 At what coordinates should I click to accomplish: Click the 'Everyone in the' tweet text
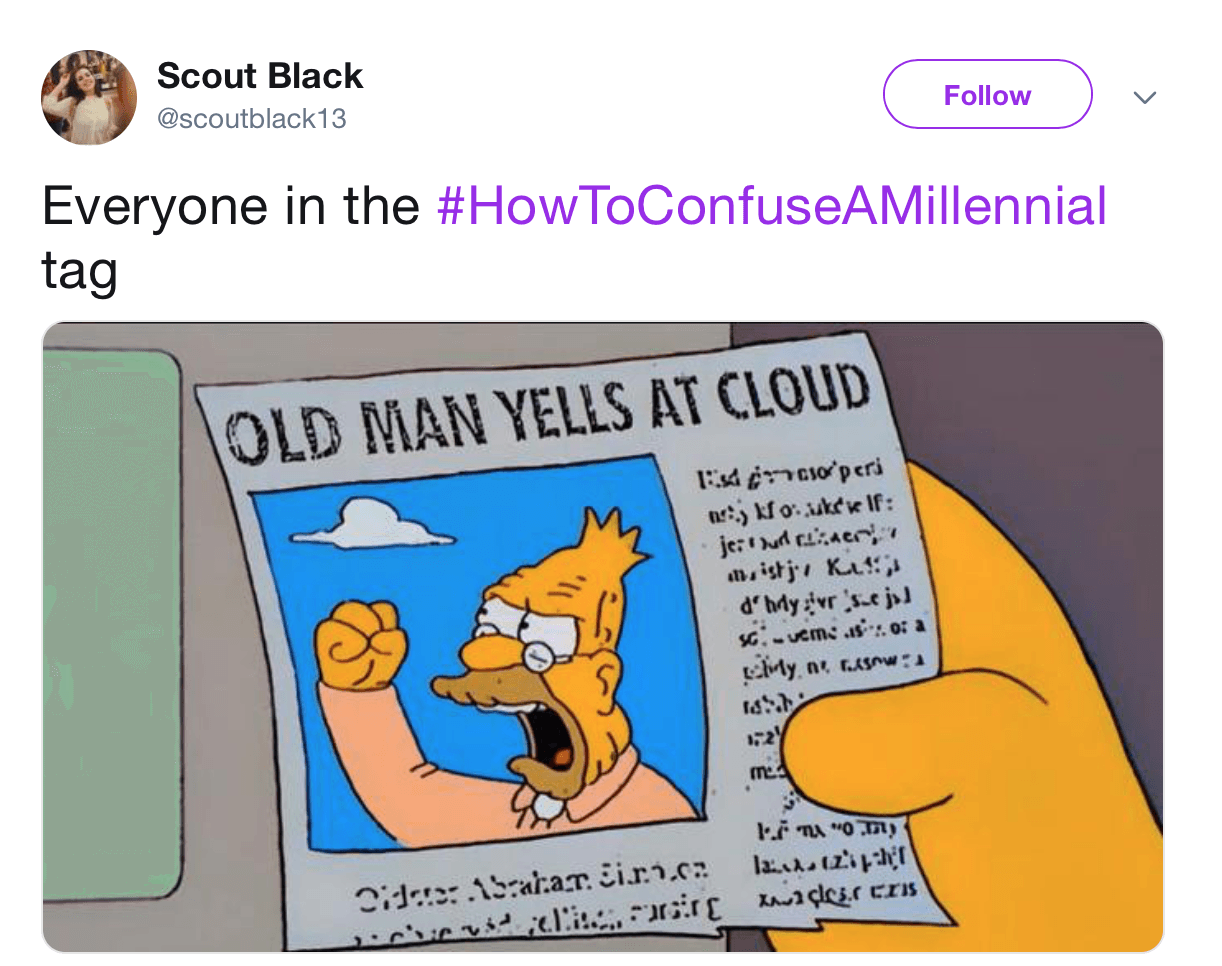[230, 206]
